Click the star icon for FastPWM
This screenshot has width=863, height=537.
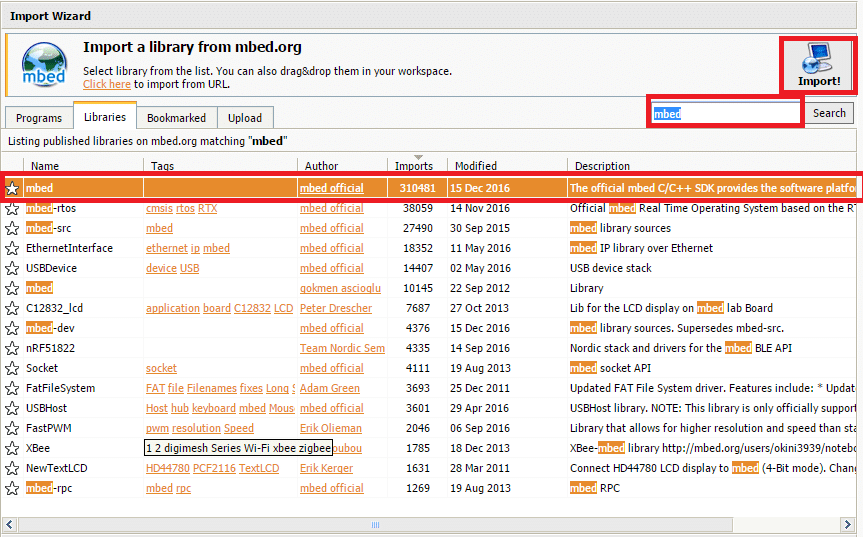(12, 428)
